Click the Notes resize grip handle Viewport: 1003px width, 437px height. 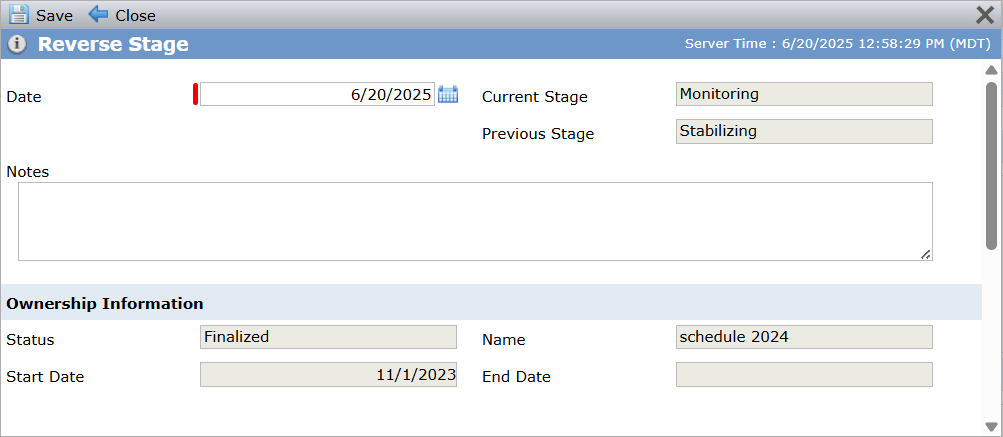point(925,254)
